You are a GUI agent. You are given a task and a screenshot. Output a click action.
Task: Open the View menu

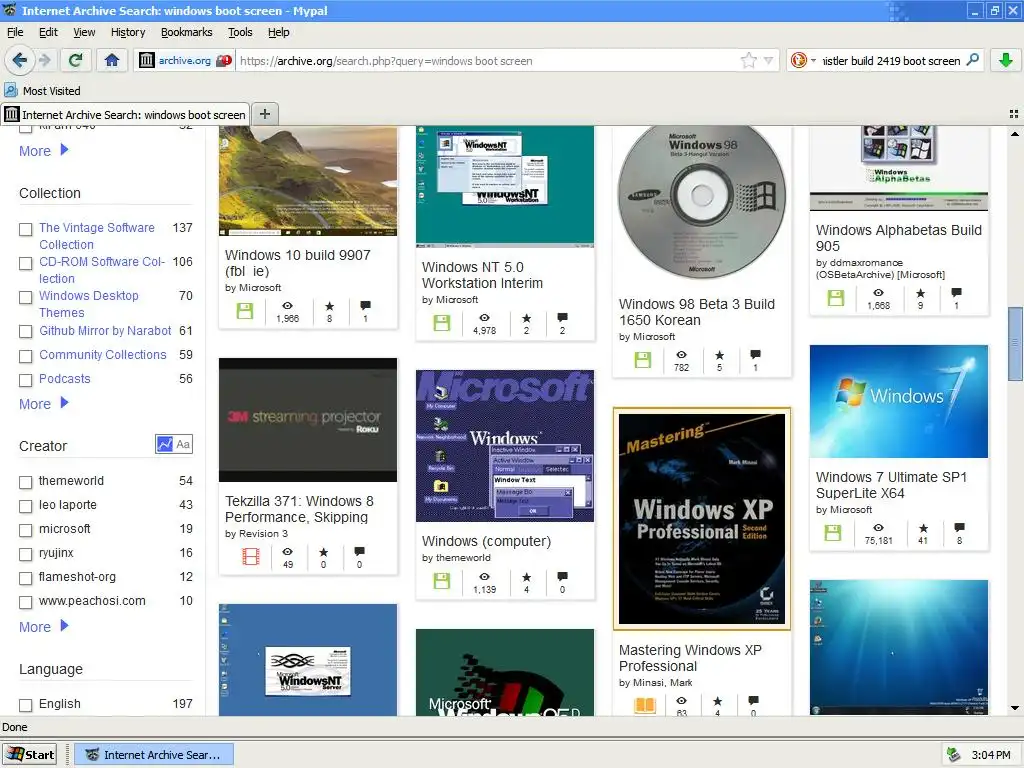[84, 32]
